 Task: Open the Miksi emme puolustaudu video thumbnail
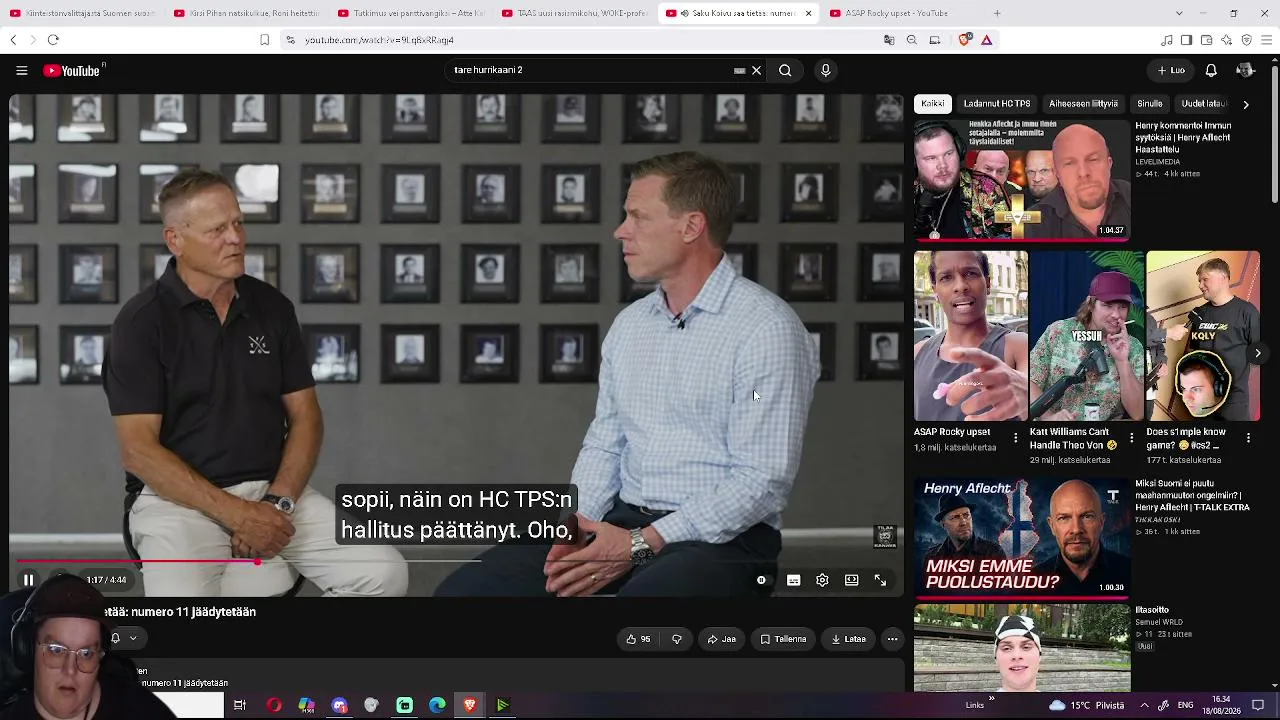coord(1022,537)
